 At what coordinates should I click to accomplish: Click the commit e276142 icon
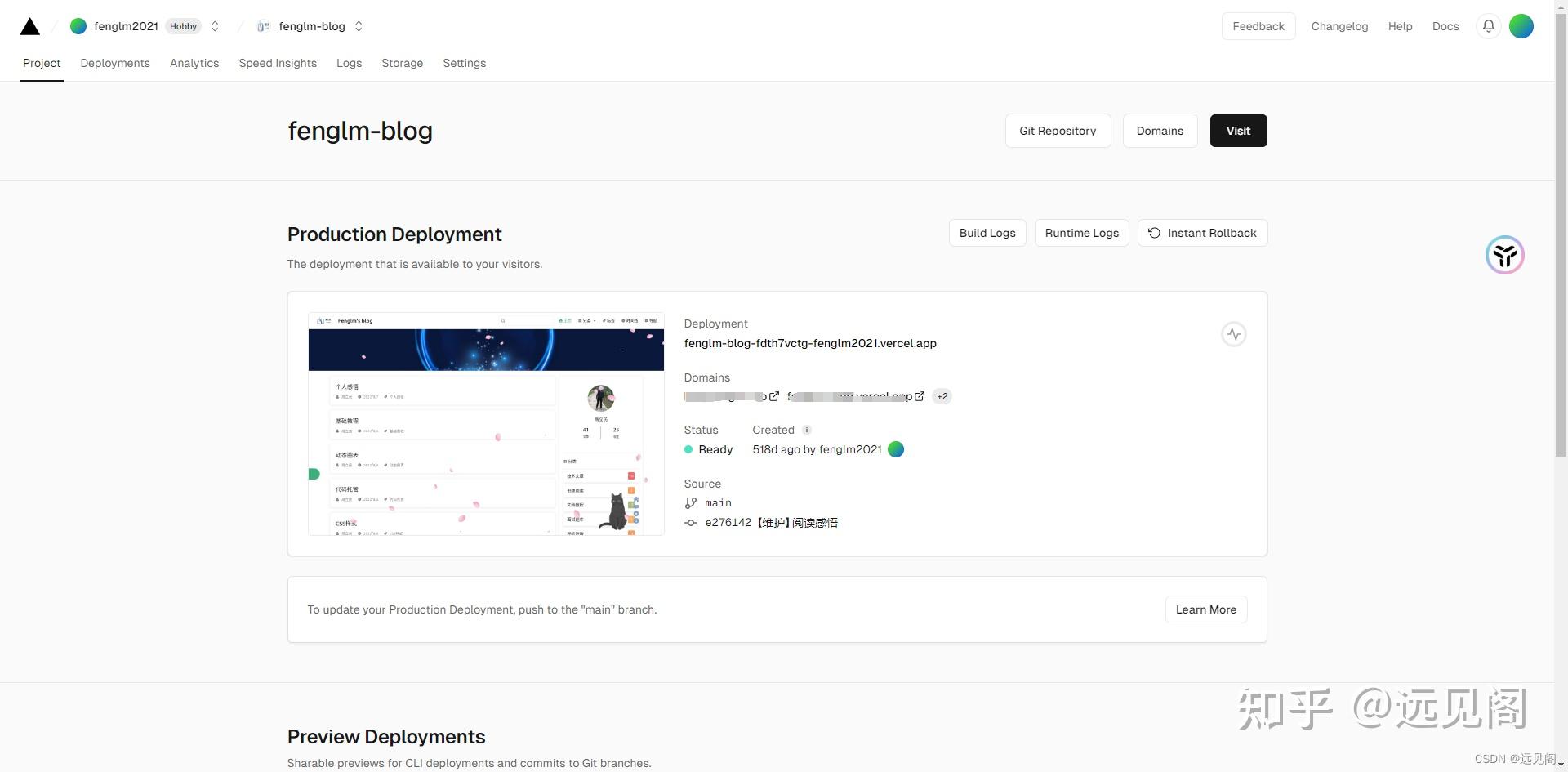pyautogui.click(x=691, y=523)
